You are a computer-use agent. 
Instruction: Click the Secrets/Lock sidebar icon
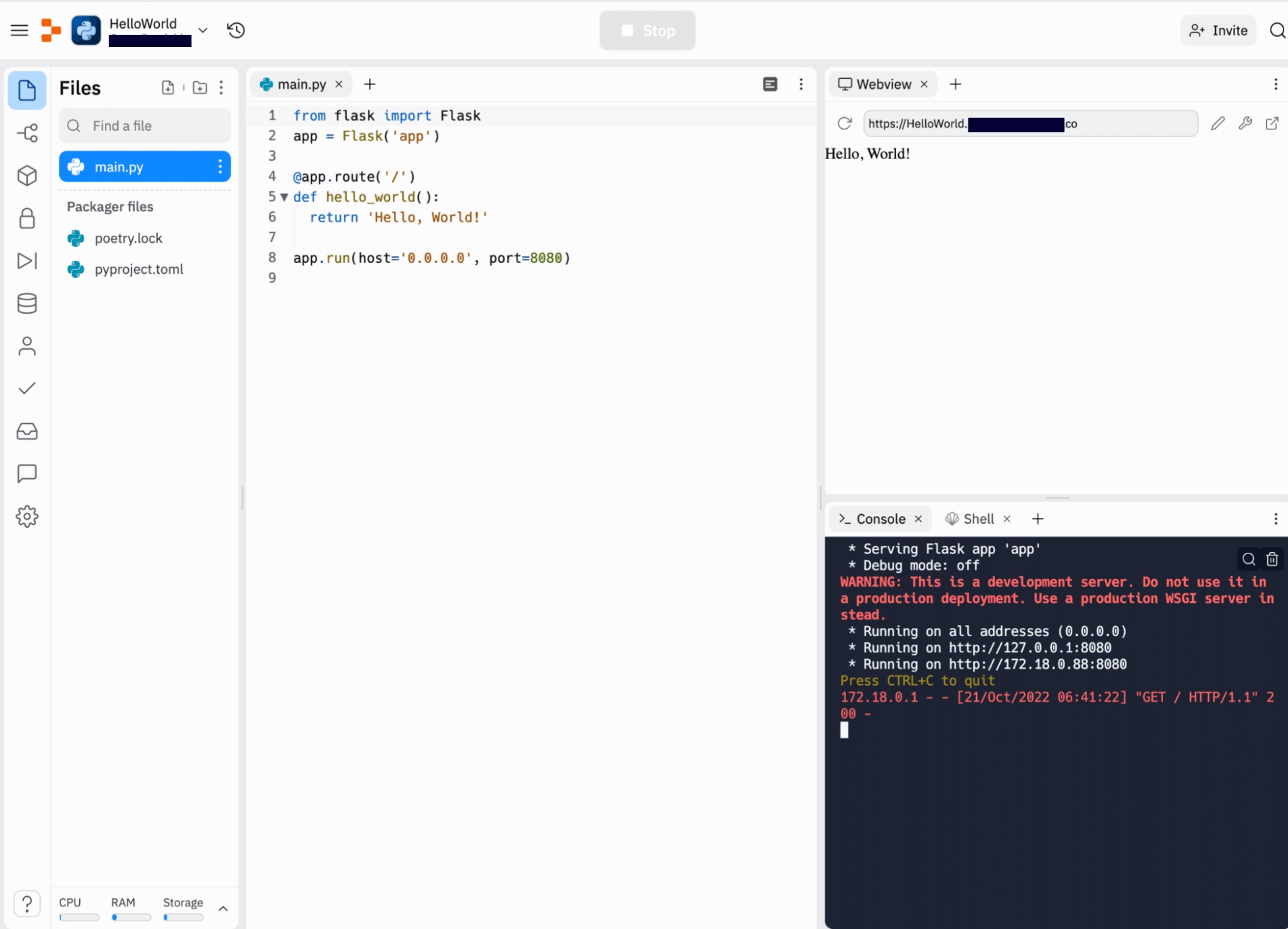[27, 219]
